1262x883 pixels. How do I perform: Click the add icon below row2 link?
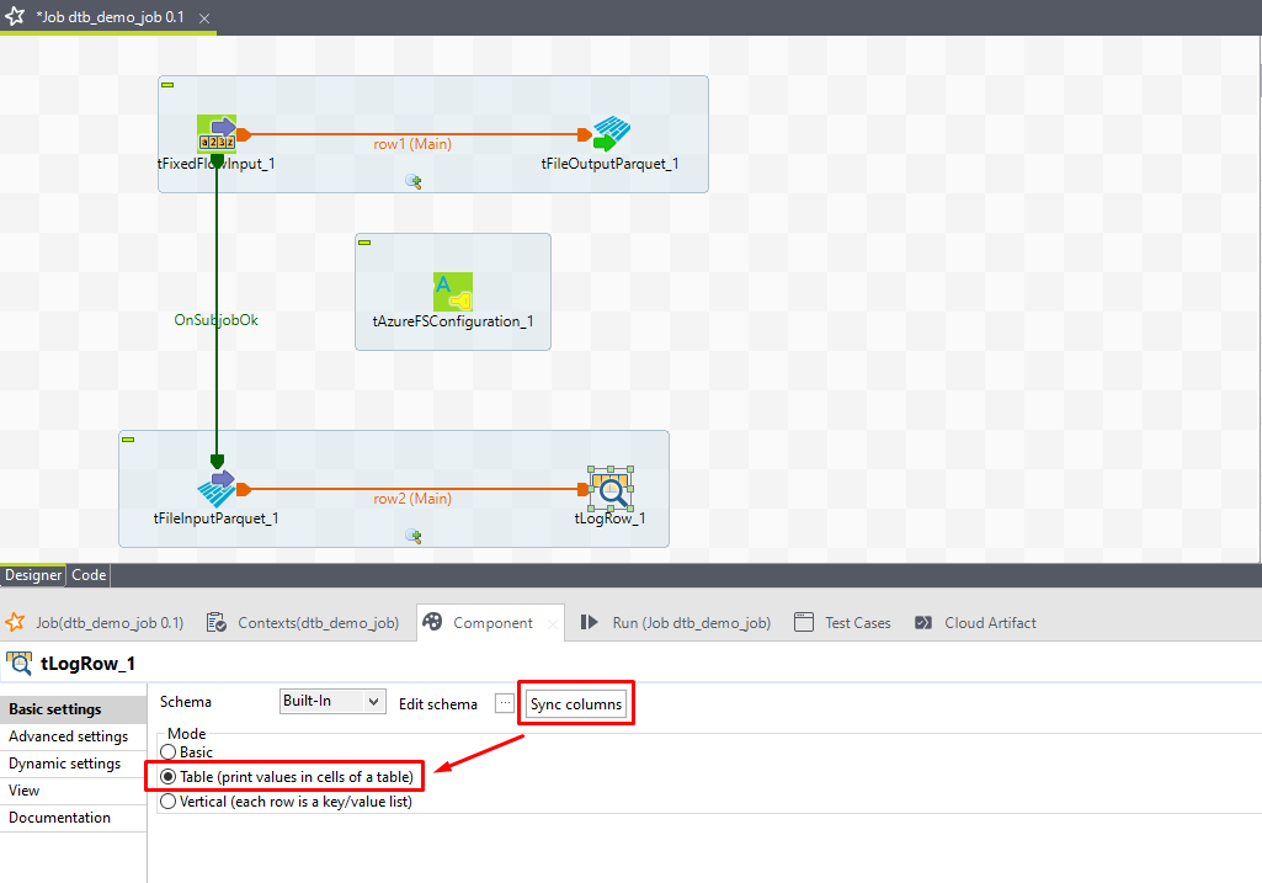[x=413, y=536]
